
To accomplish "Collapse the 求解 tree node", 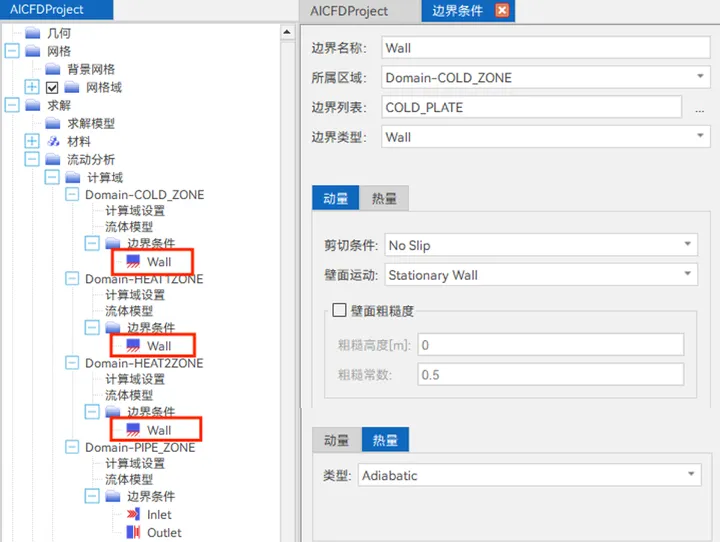I will coord(12,105).
